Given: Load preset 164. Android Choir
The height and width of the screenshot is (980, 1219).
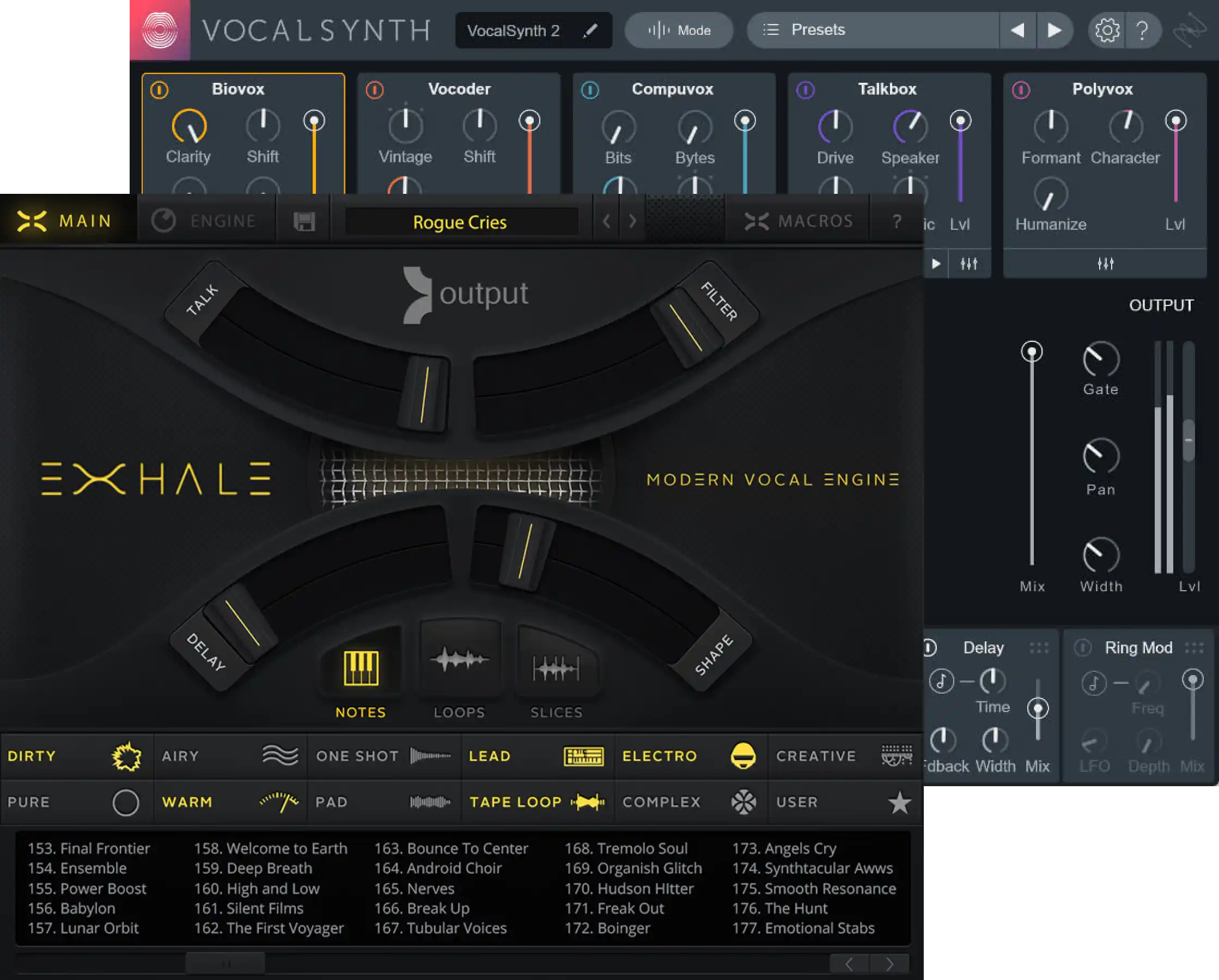Looking at the screenshot, I should (x=437, y=868).
